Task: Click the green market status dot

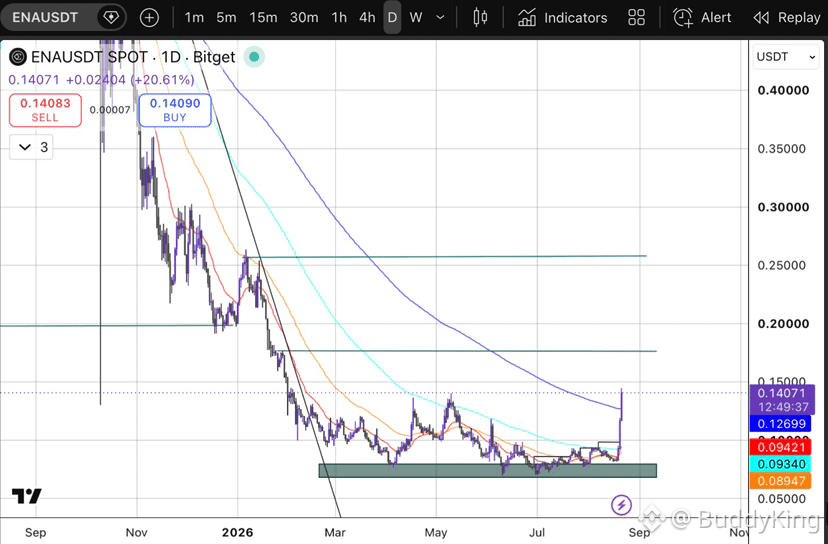Action: point(254,57)
